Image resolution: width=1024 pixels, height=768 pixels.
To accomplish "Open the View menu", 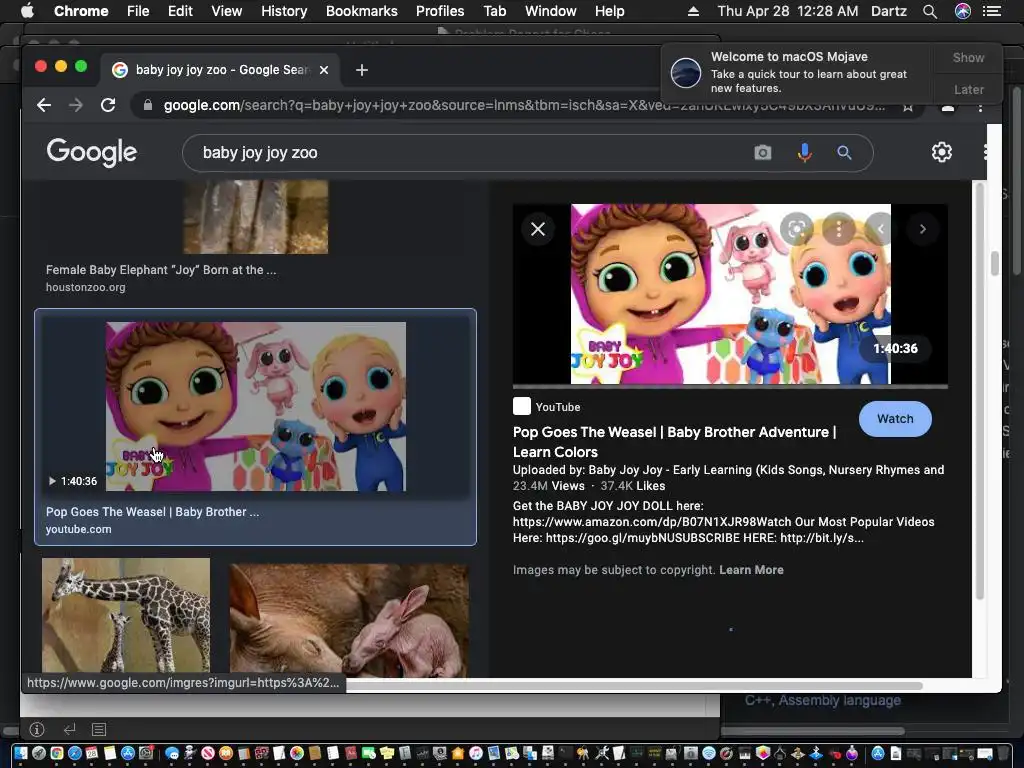I will 227,11.
